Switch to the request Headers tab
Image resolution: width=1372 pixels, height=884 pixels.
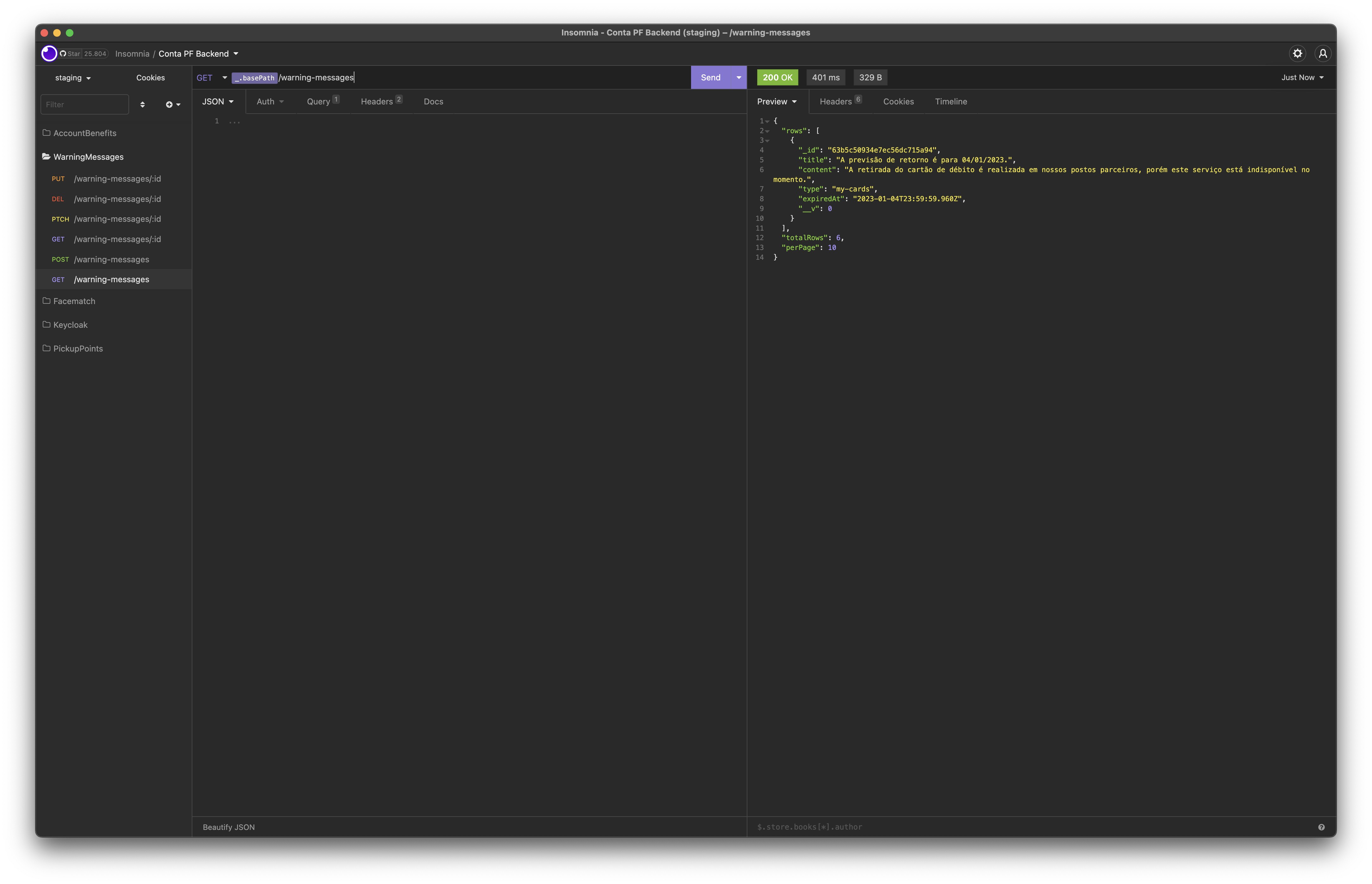381,102
